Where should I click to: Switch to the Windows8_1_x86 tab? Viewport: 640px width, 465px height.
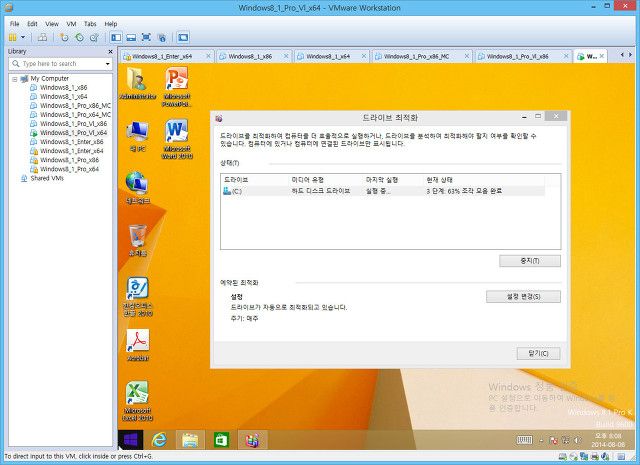[x=250, y=56]
